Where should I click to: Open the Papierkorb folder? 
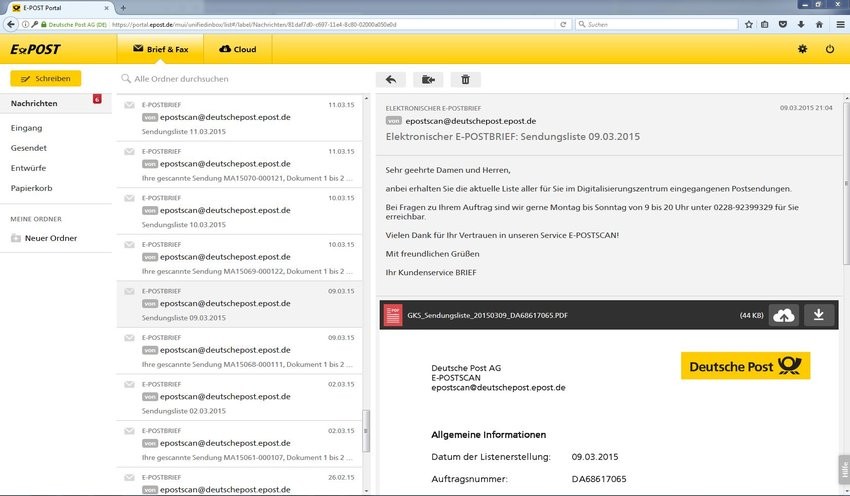coord(31,188)
